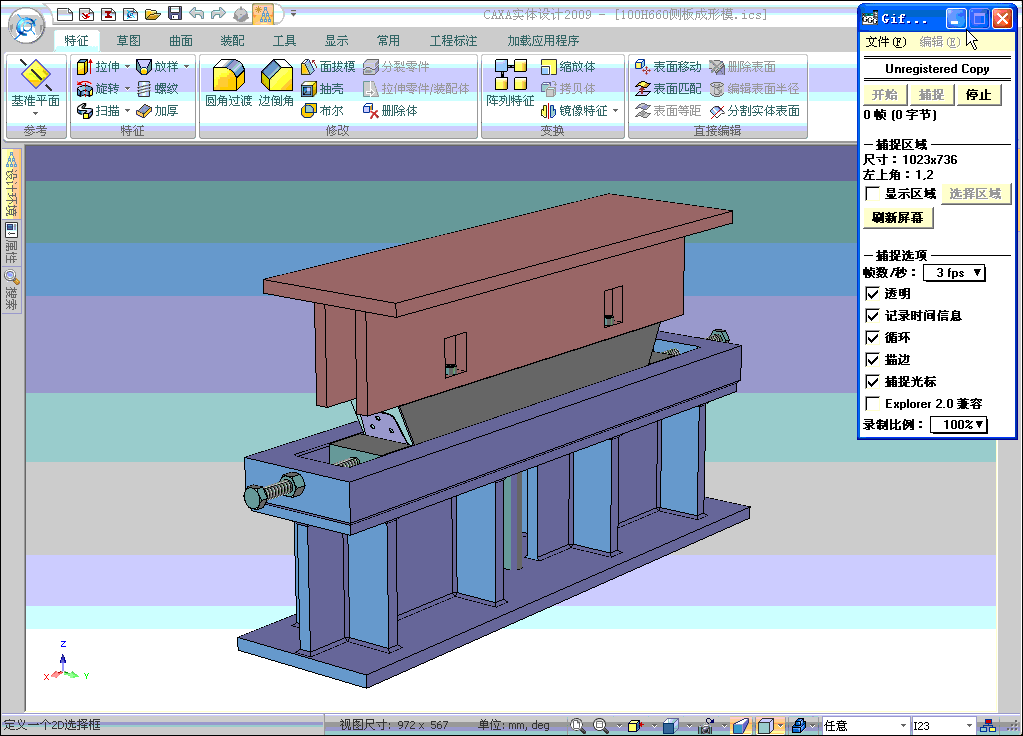The image size is (1023, 736).
Task: Open the 文件 menu in Gif recorder
Action: (x=885, y=42)
